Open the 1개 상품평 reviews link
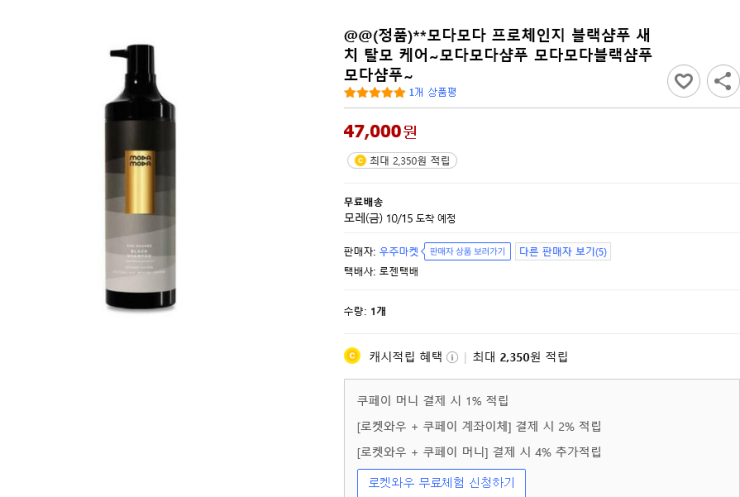Screen dimensions: 740x497 click(x=432, y=92)
